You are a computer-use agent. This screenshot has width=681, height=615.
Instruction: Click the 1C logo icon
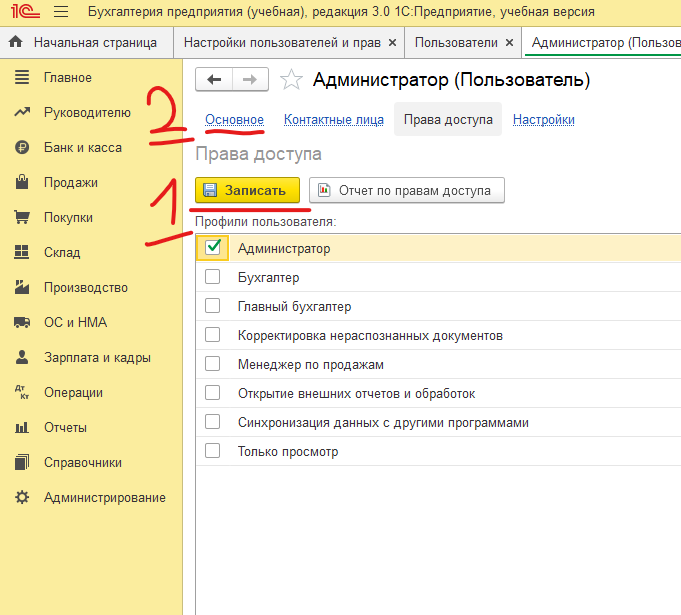25,11
